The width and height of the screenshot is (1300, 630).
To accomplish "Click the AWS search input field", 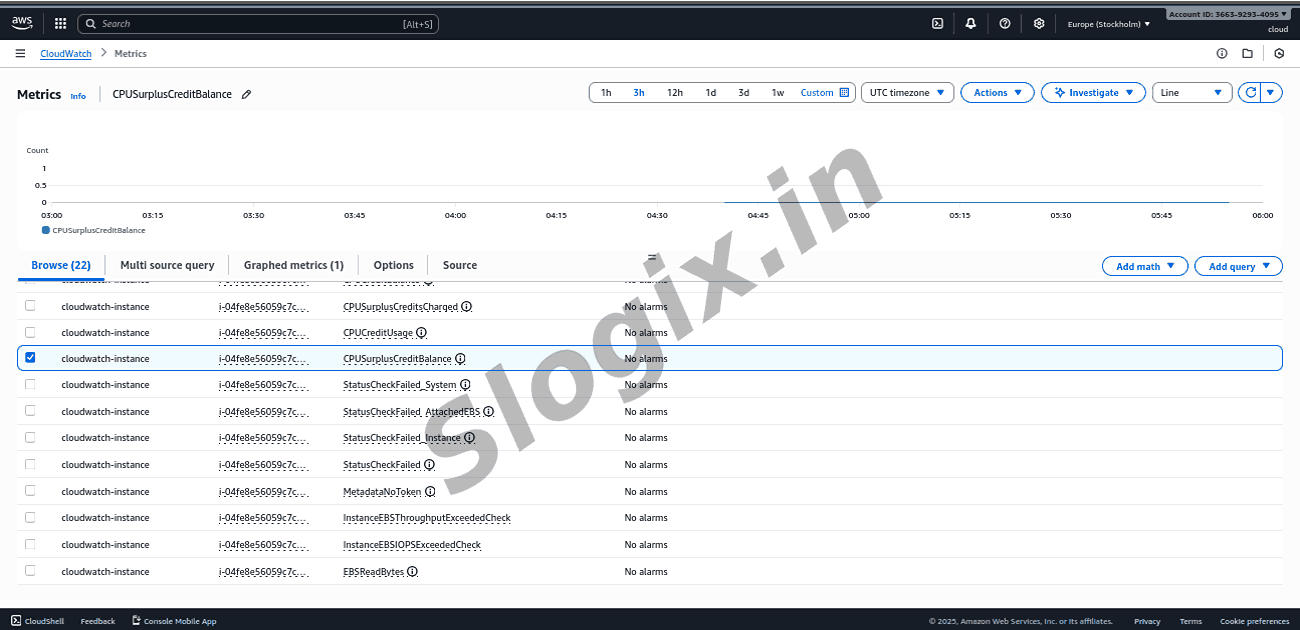I will (258, 23).
